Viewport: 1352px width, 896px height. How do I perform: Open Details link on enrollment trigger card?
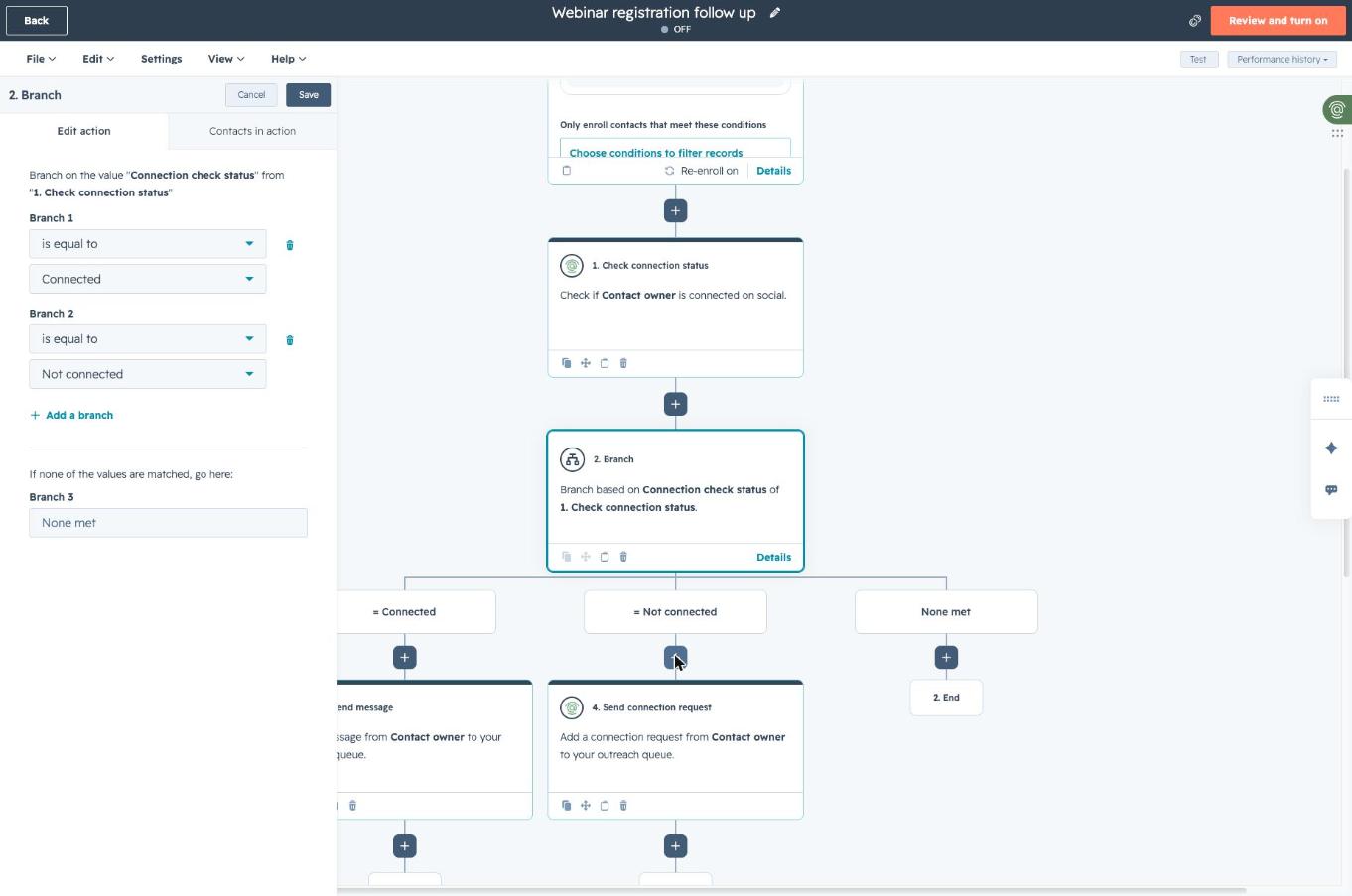773,171
